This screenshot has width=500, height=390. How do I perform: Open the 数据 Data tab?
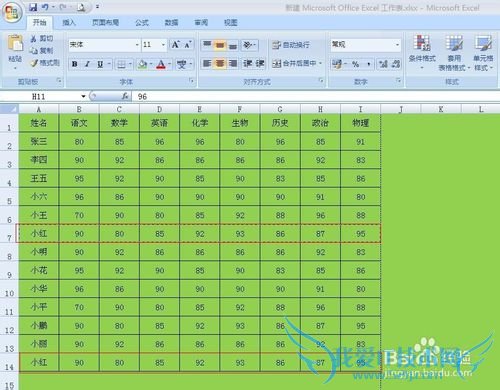171,23
